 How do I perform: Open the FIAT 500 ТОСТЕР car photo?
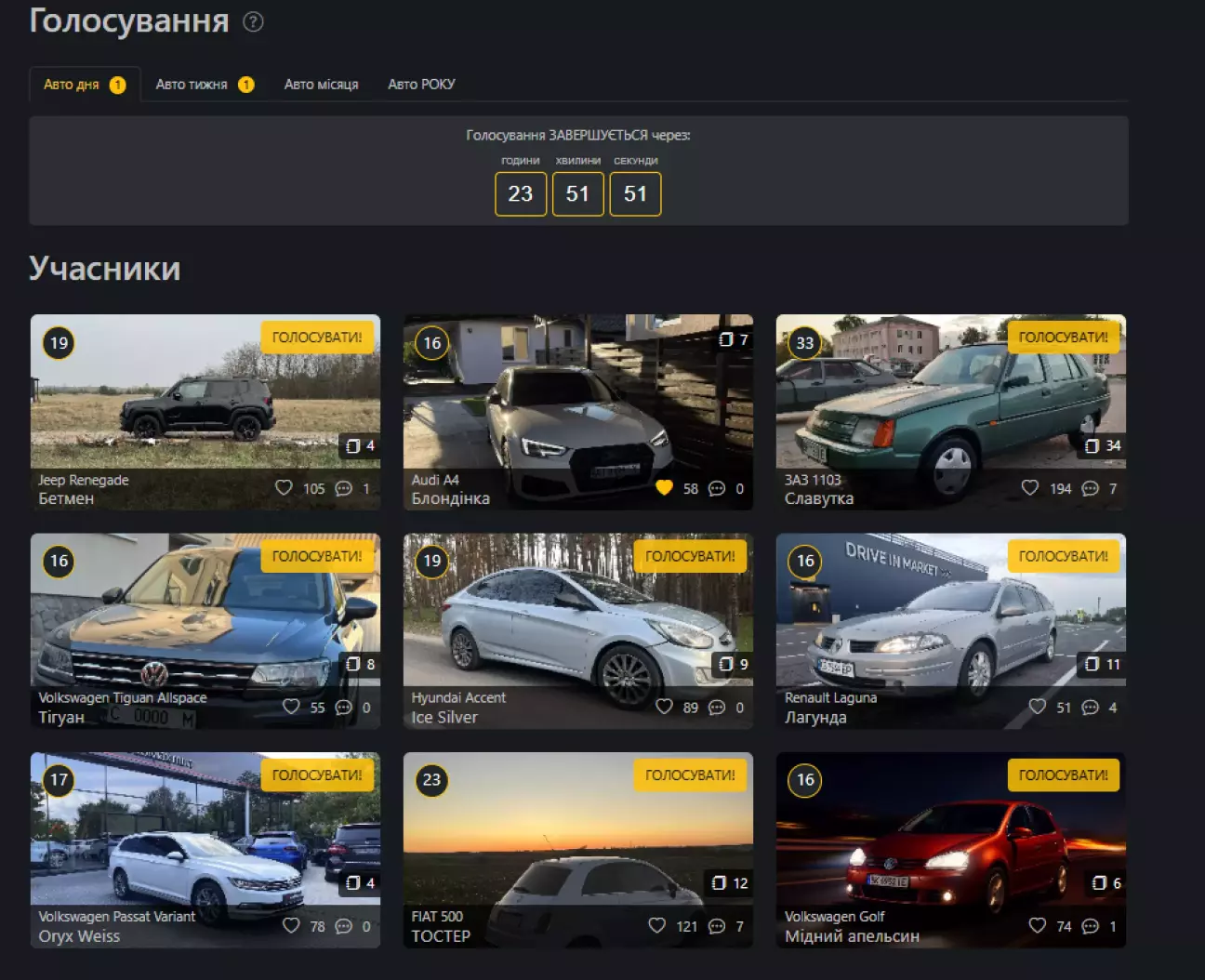(578, 850)
